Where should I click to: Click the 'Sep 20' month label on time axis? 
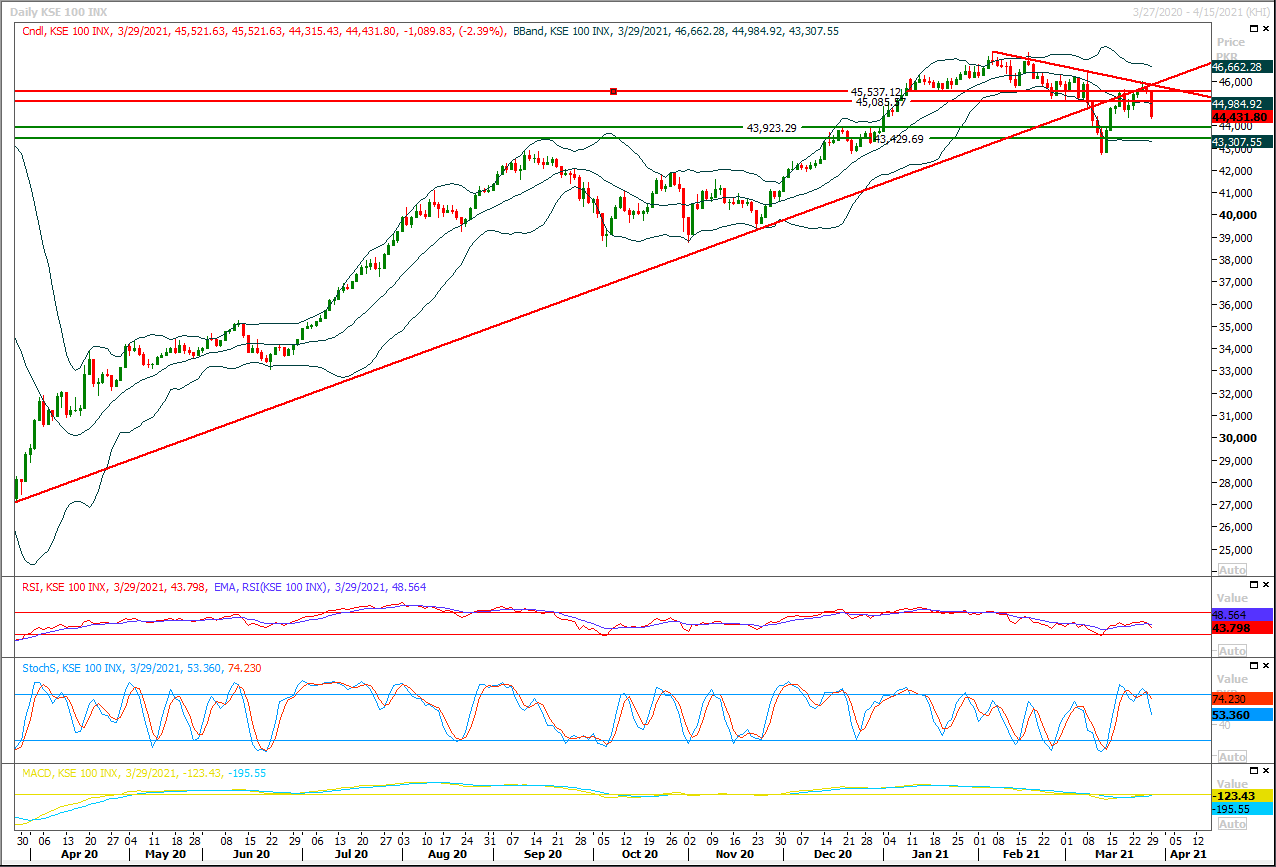(541, 855)
